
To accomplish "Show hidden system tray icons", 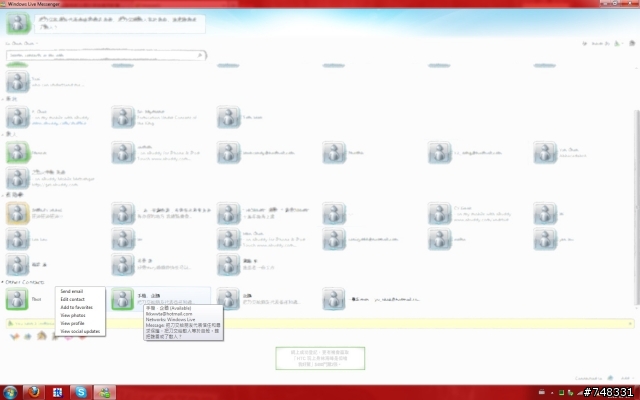I will 552,393.
